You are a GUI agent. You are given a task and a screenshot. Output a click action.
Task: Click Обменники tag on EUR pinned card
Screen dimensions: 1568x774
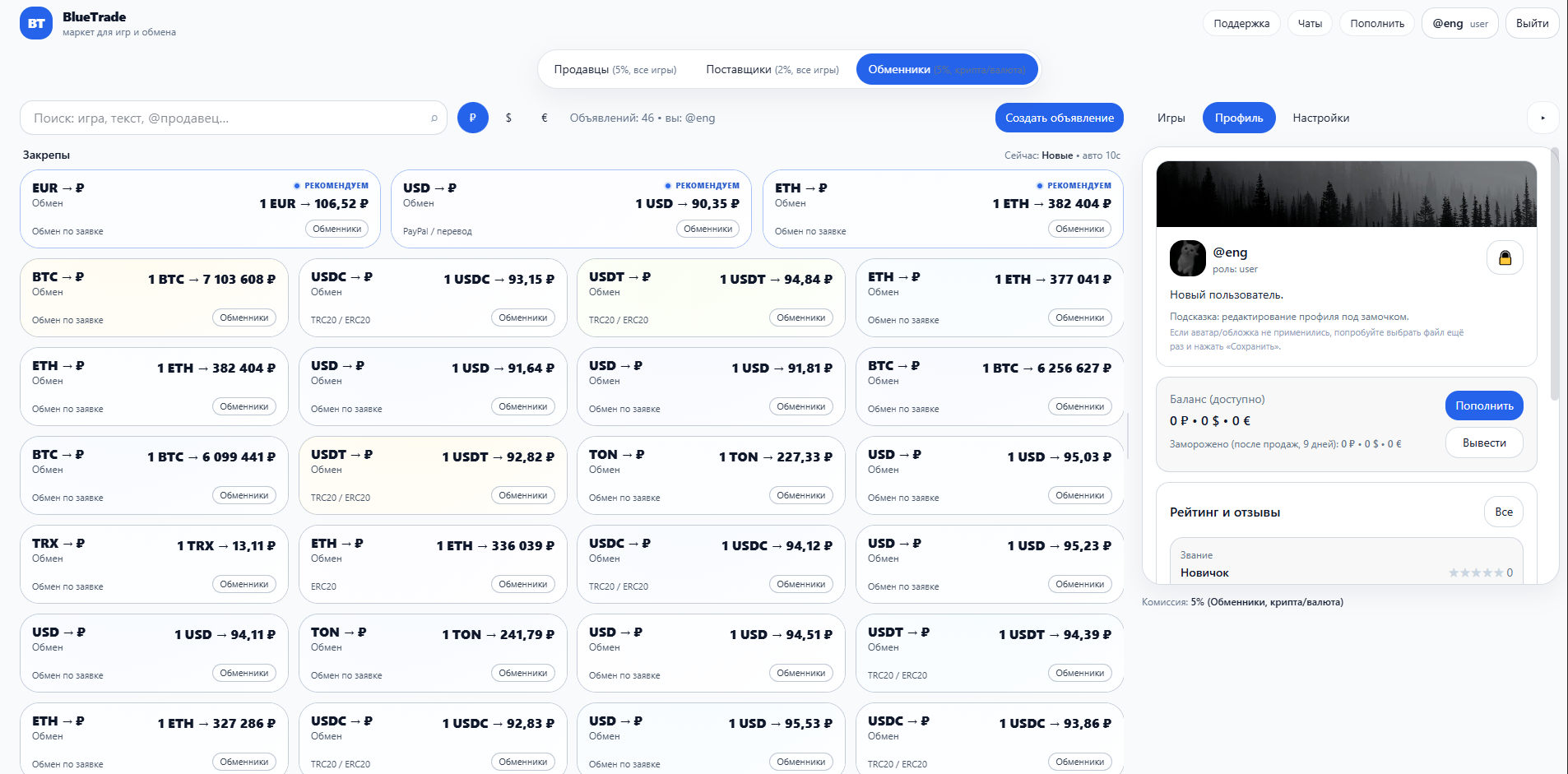(x=337, y=229)
